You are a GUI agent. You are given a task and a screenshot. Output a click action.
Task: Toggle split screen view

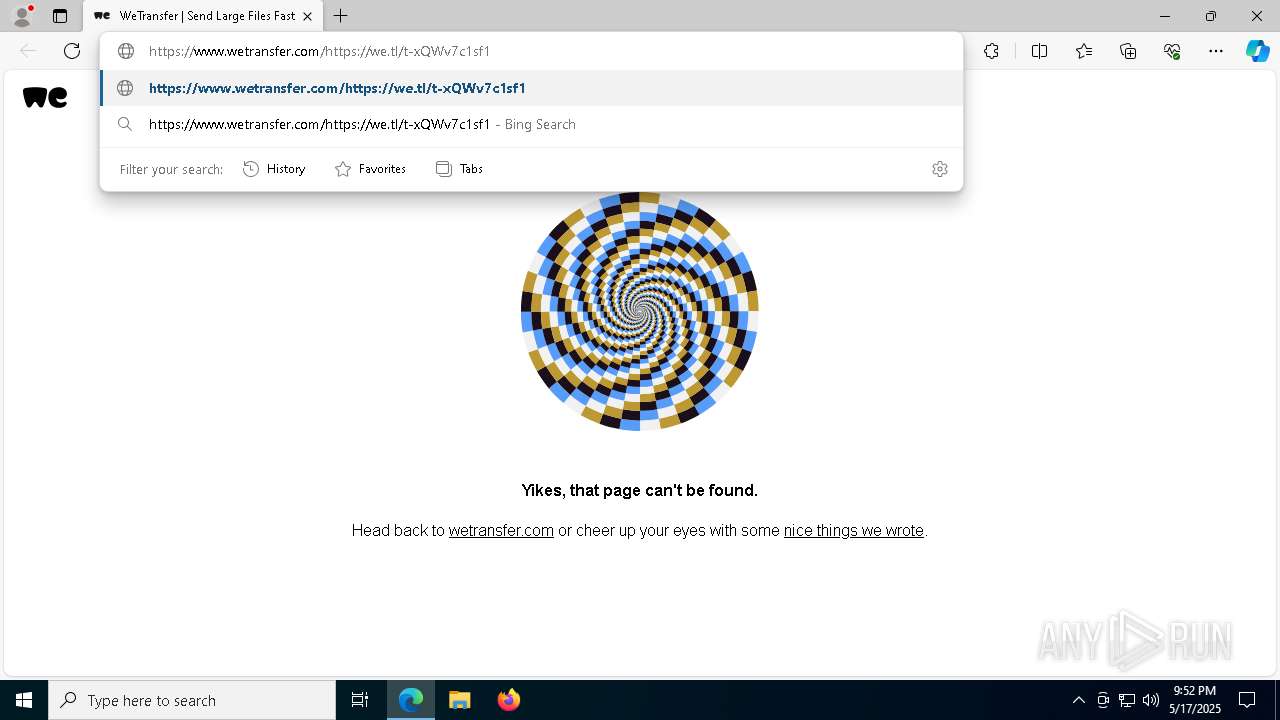coord(1039,51)
